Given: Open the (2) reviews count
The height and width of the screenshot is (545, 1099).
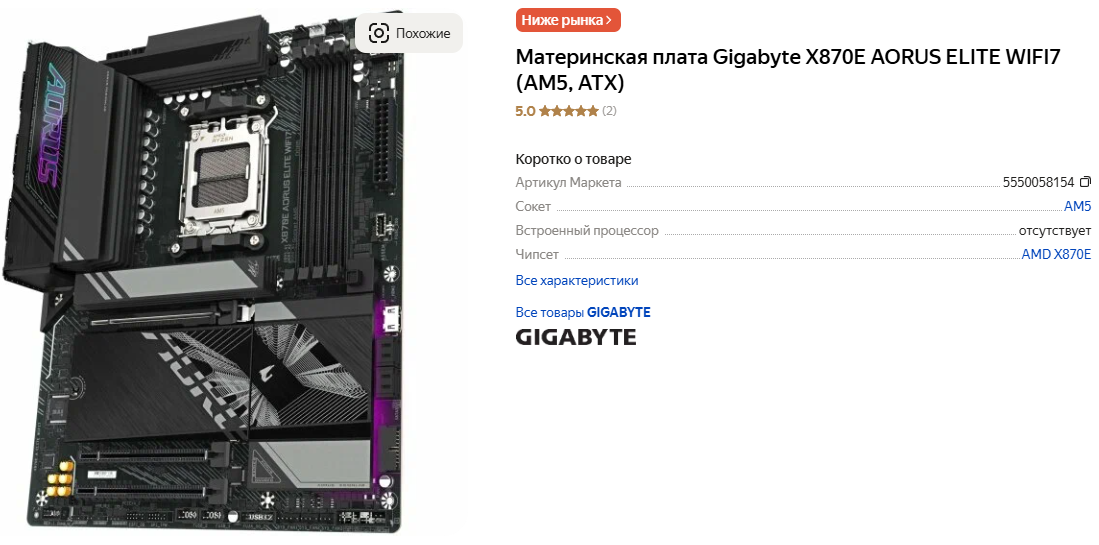Looking at the screenshot, I should click(610, 111).
